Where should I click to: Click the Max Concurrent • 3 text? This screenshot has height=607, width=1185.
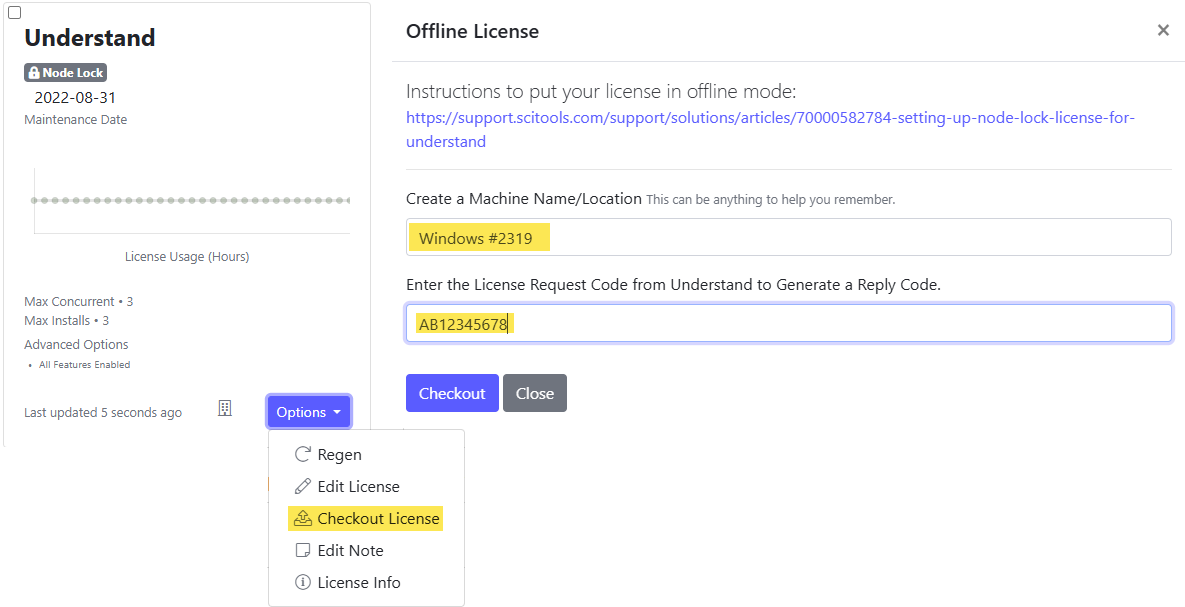click(79, 302)
